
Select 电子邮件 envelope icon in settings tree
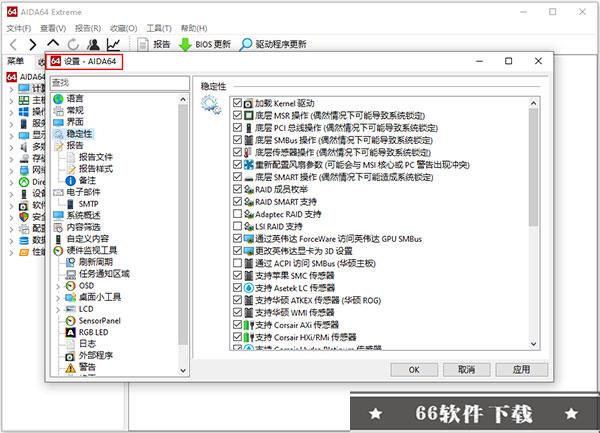58,192
